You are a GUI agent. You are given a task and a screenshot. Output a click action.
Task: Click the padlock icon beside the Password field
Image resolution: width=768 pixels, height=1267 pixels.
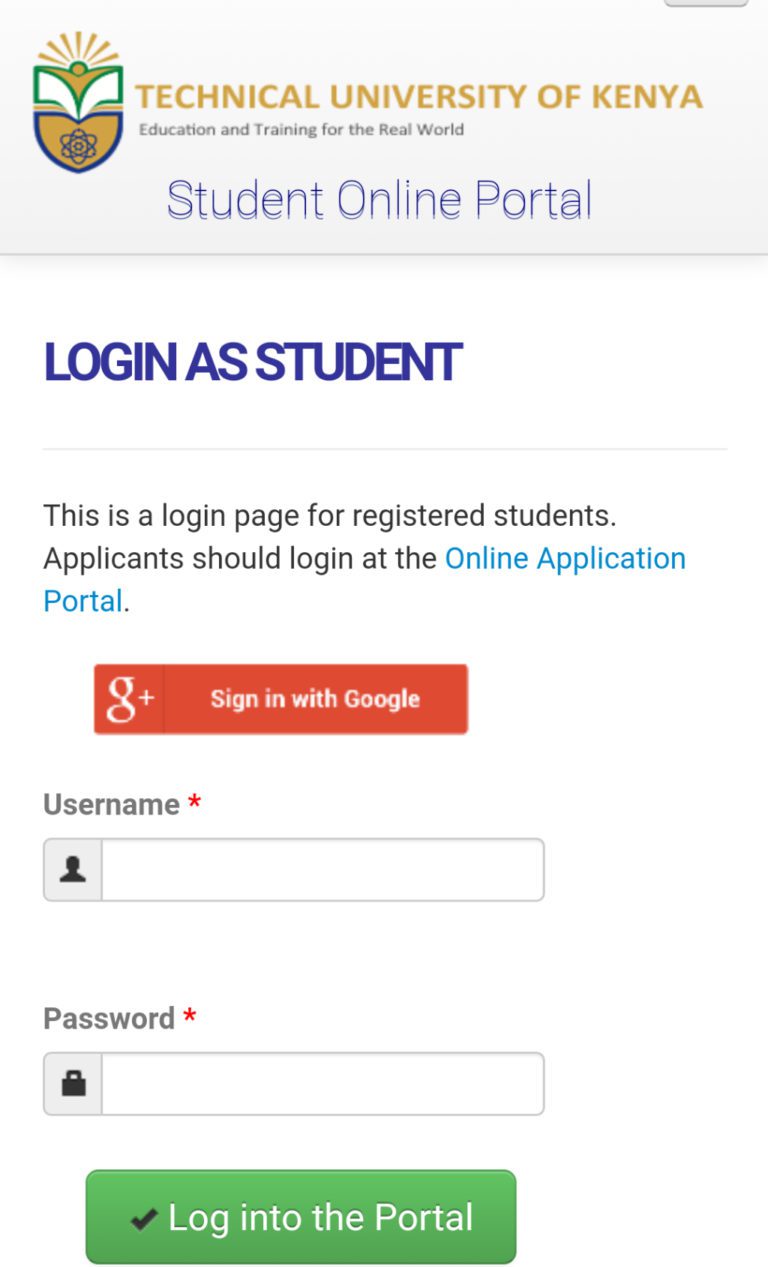71,1082
